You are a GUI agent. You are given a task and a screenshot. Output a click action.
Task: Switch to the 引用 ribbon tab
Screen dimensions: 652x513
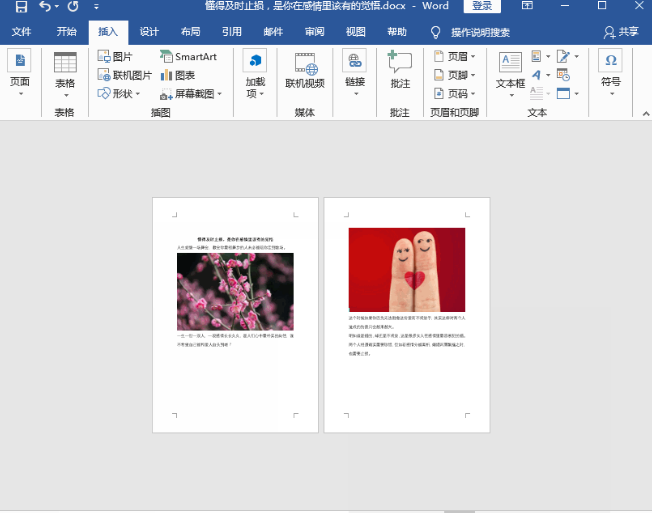click(x=232, y=32)
